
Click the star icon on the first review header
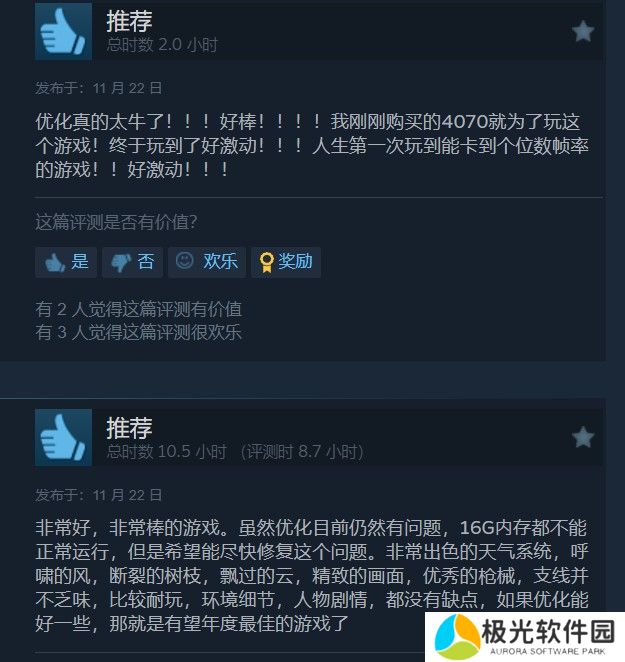(583, 32)
